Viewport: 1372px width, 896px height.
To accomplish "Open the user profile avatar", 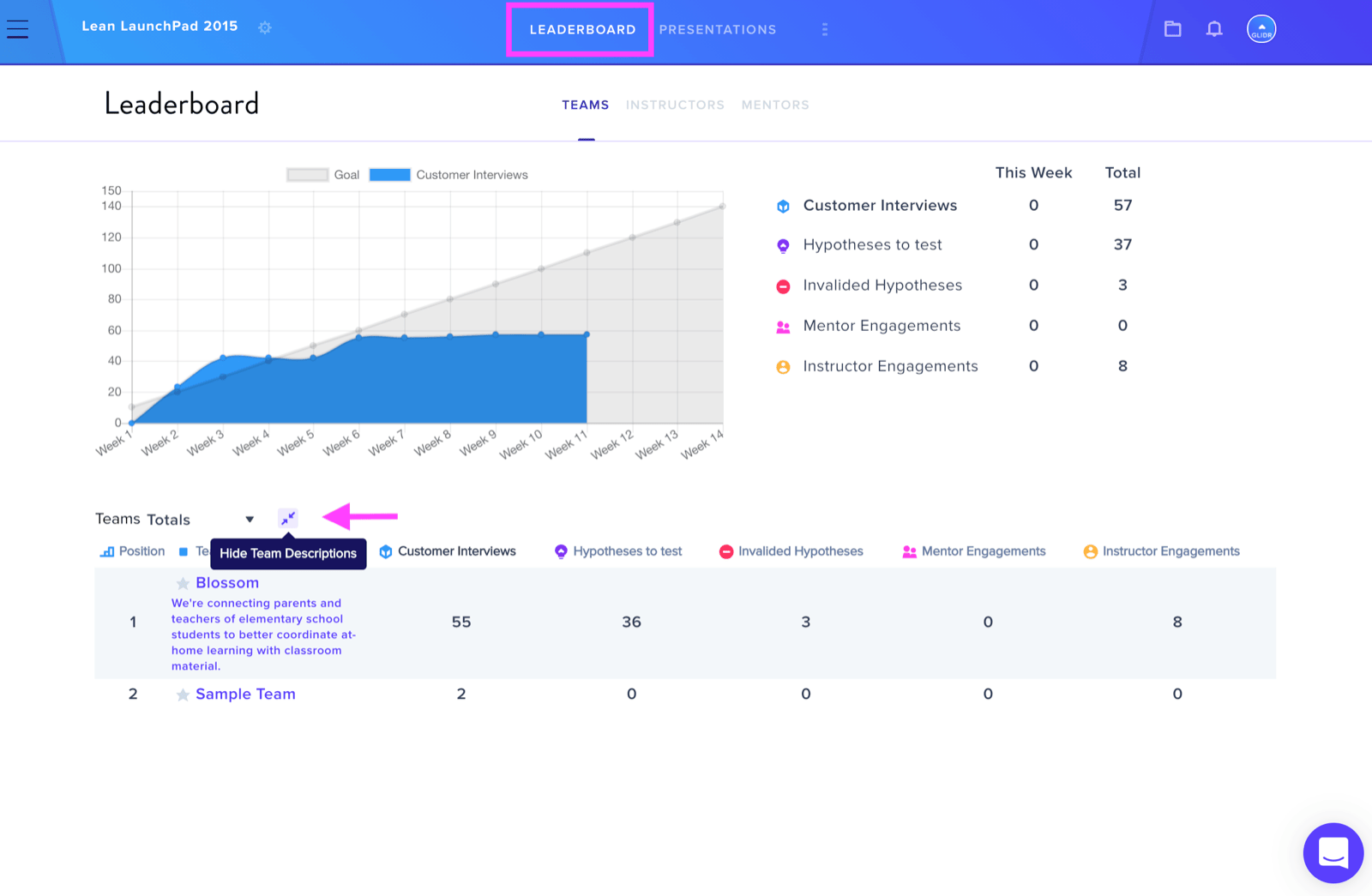I will pyautogui.click(x=1261, y=29).
